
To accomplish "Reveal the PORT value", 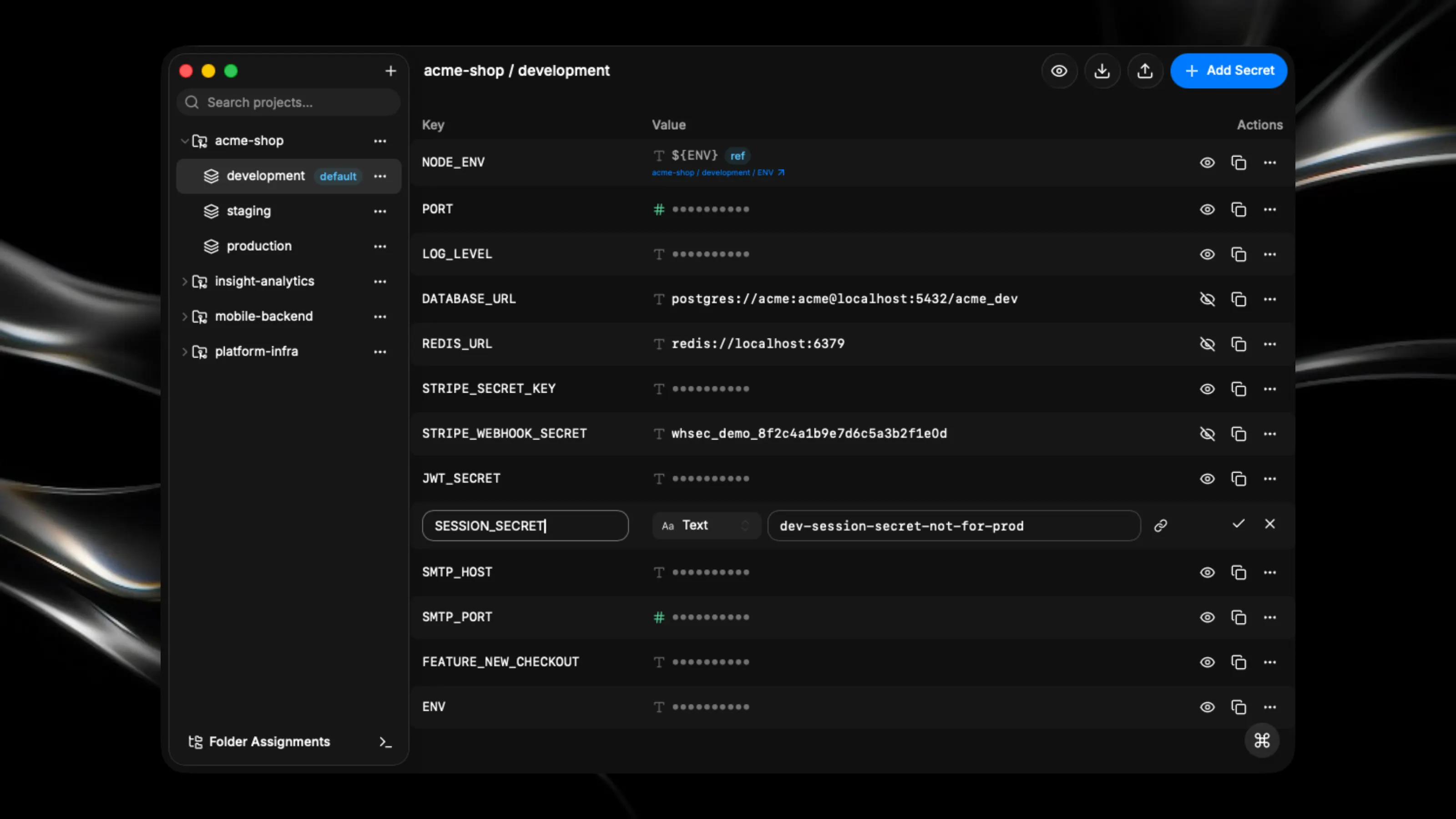I will pos(1207,210).
